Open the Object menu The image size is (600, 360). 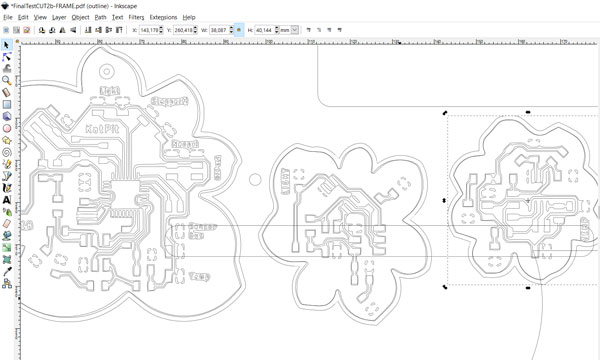point(80,17)
